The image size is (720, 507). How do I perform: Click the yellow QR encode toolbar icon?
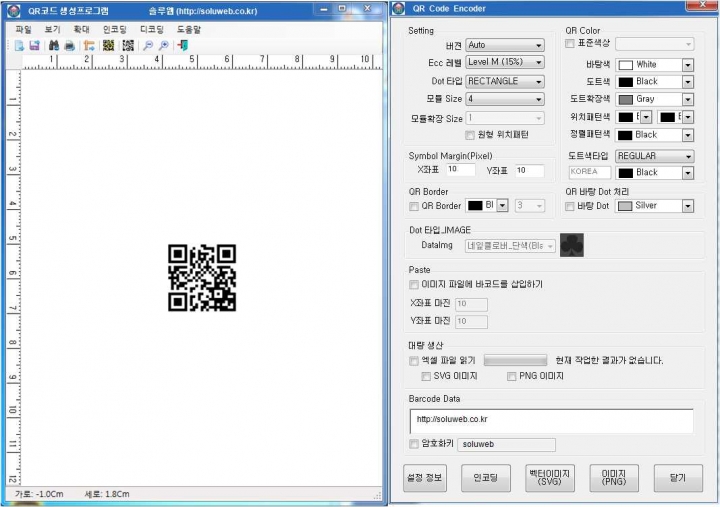(x=108, y=45)
